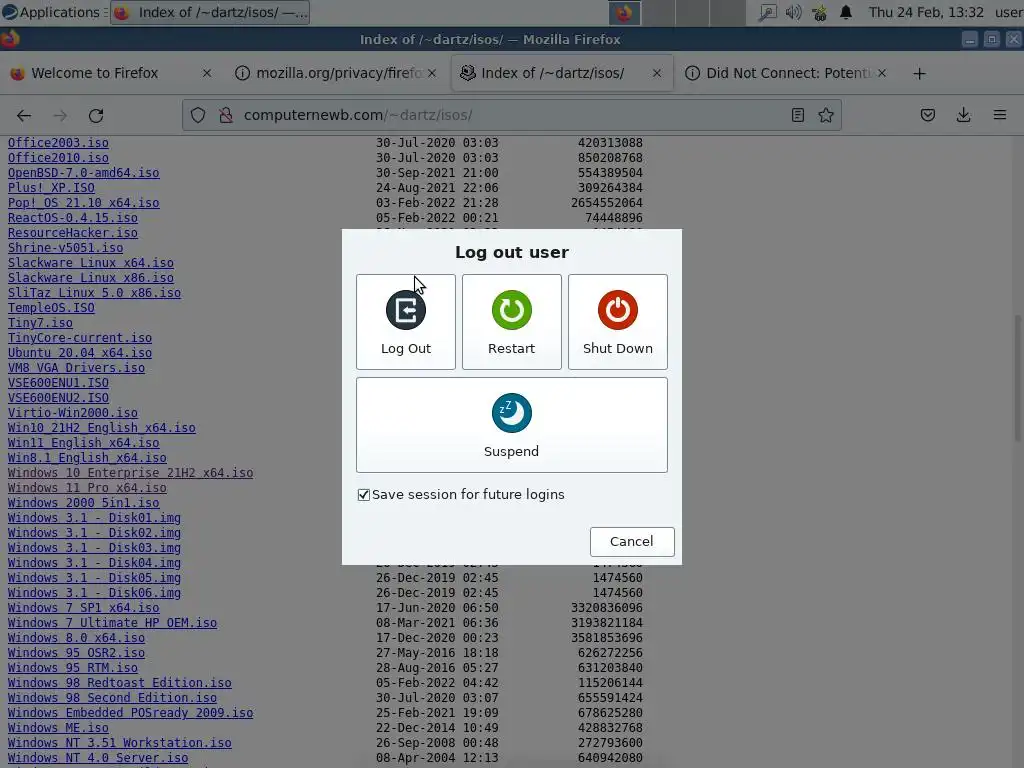Click the Log Out button
The image size is (1024, 768).
point(406,322)
